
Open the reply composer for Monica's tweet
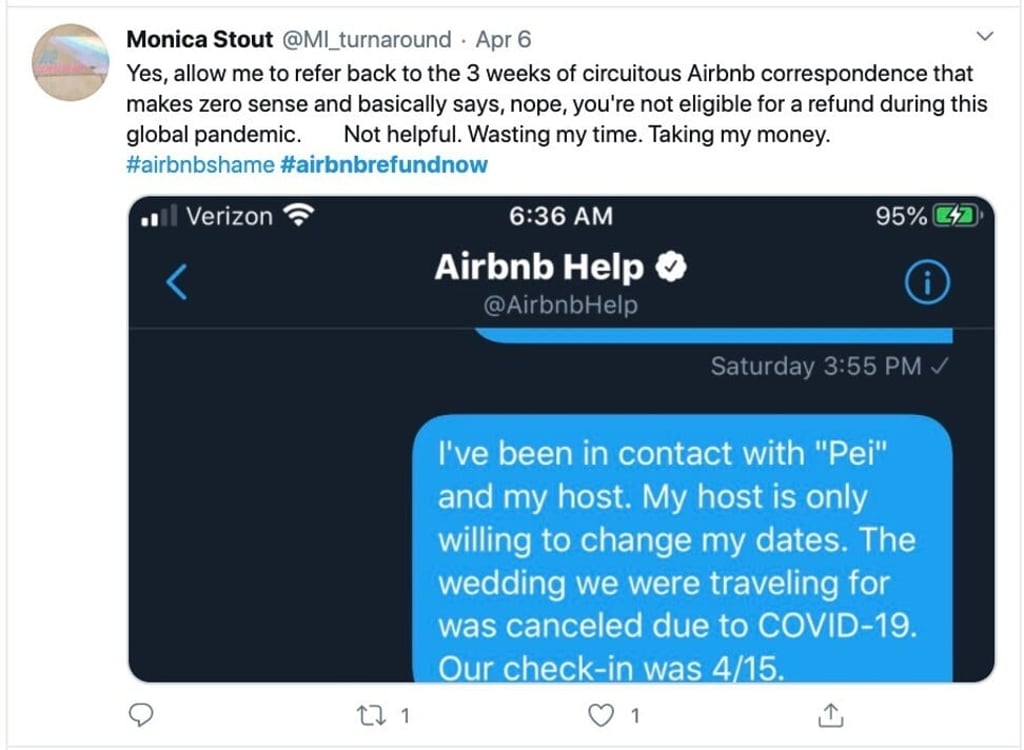tap(141, 714)
